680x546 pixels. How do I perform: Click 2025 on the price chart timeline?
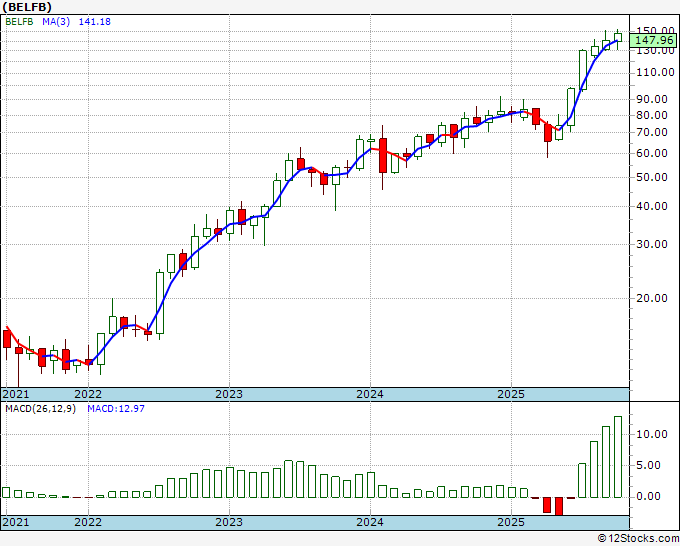[x=511, y=394]
